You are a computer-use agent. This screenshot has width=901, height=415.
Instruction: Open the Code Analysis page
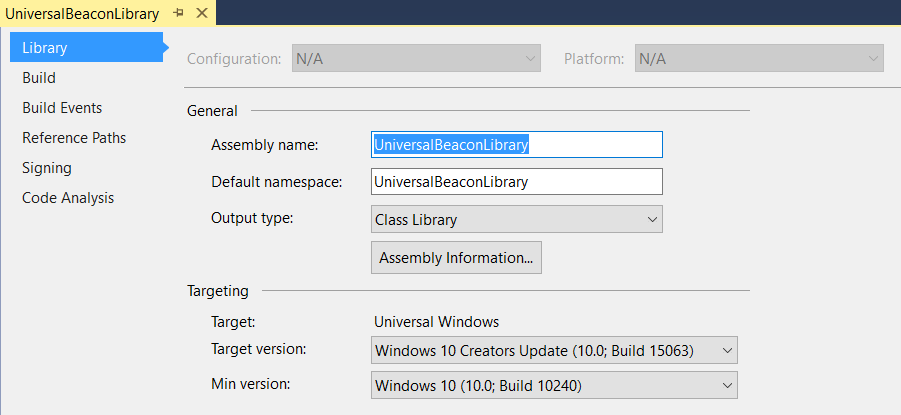[x=68, y=198]
